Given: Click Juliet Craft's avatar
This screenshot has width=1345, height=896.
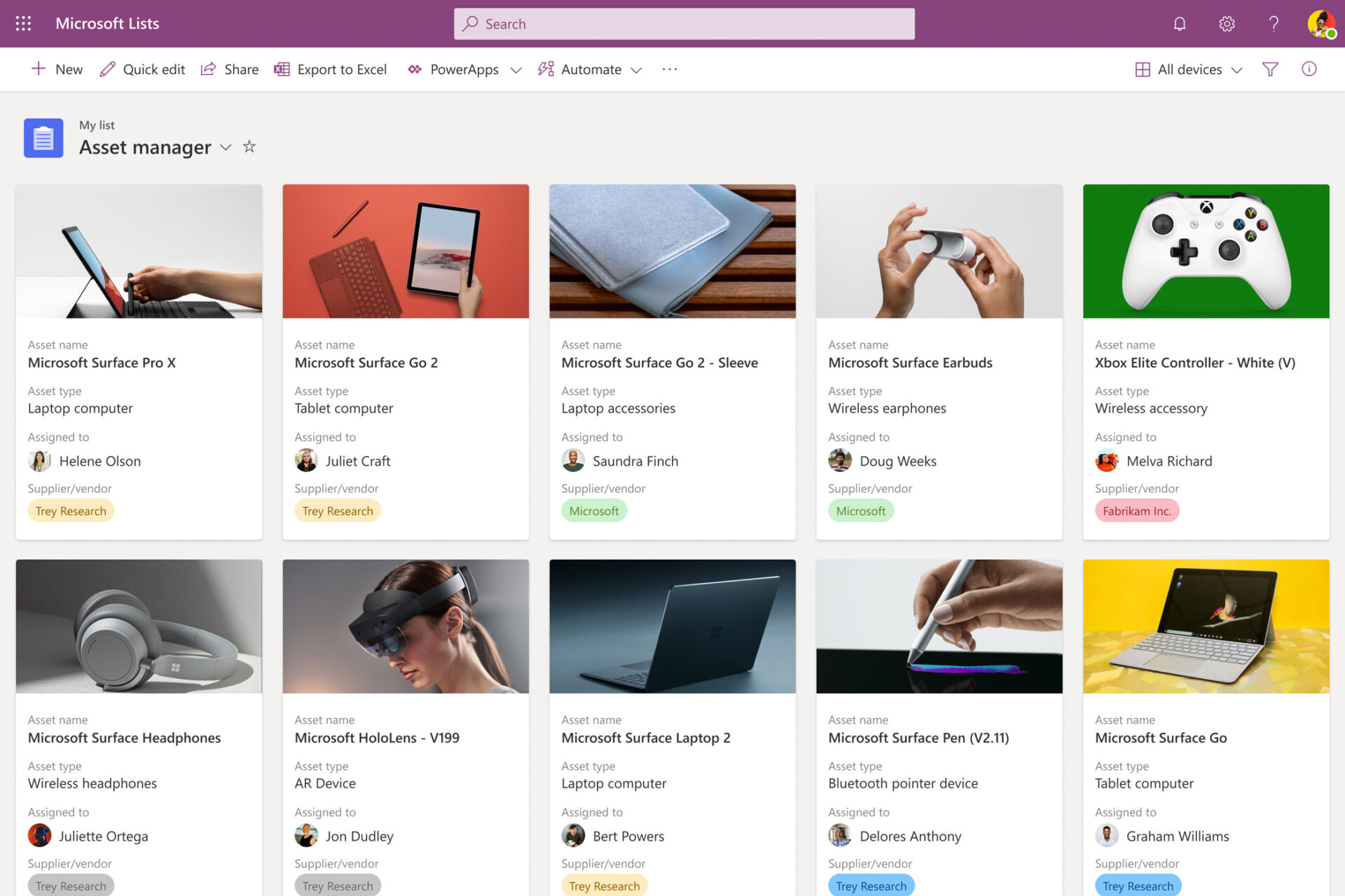Looking at the screenshot, I should point(306,461).
